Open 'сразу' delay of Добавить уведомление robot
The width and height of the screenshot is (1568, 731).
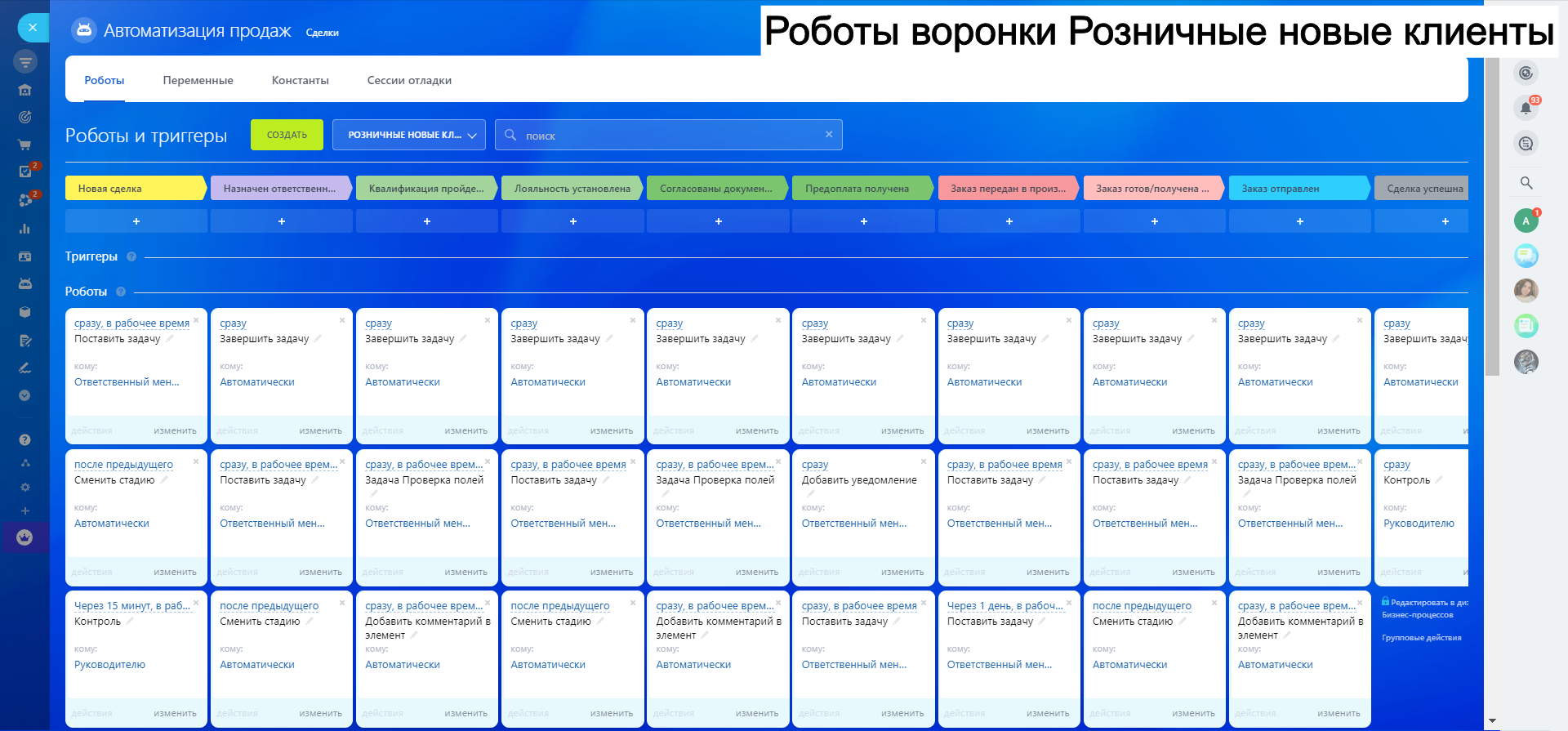coord(815,465)
